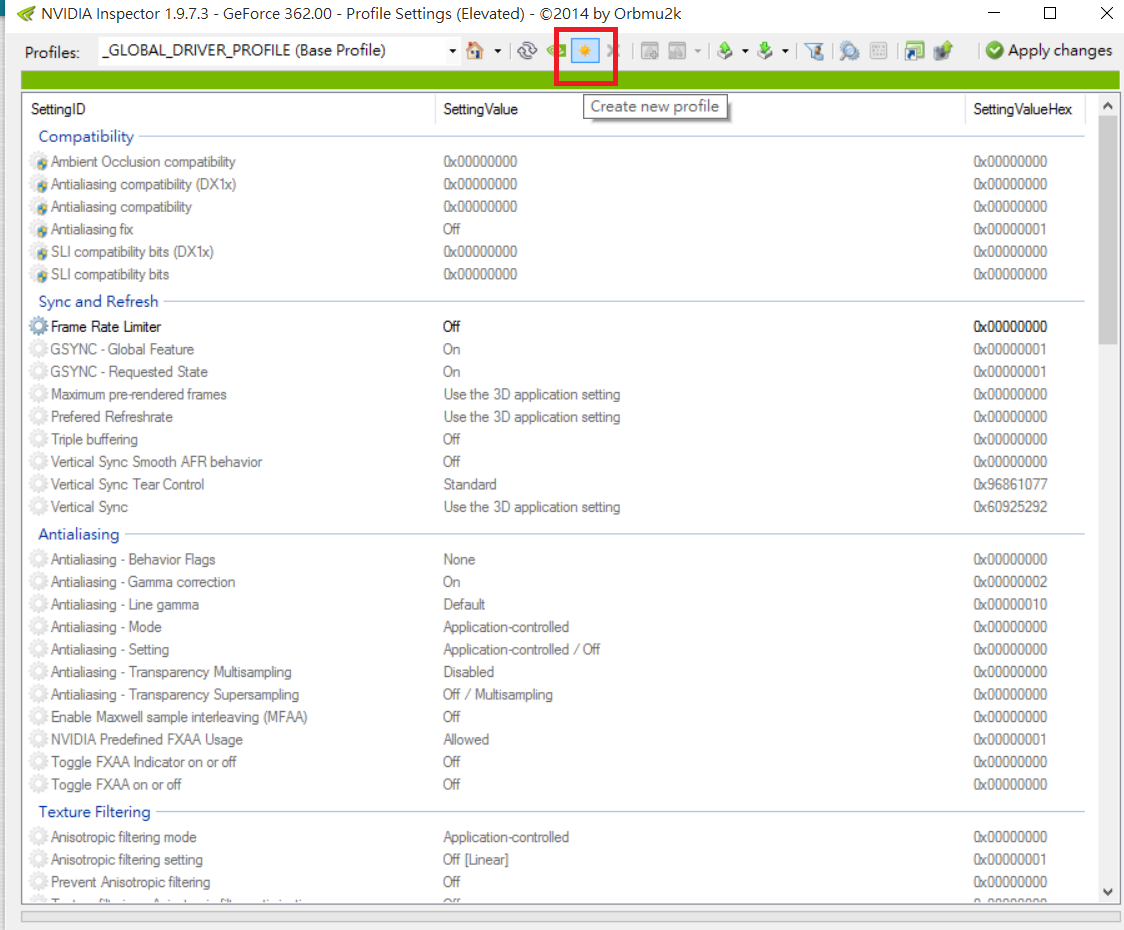Image resolution: width=1124 pixels, height=930 pixels.
Task: Click gear icon beside Toggle FXAA on or off
Action: pyautogui.click(x=39, y=784)
